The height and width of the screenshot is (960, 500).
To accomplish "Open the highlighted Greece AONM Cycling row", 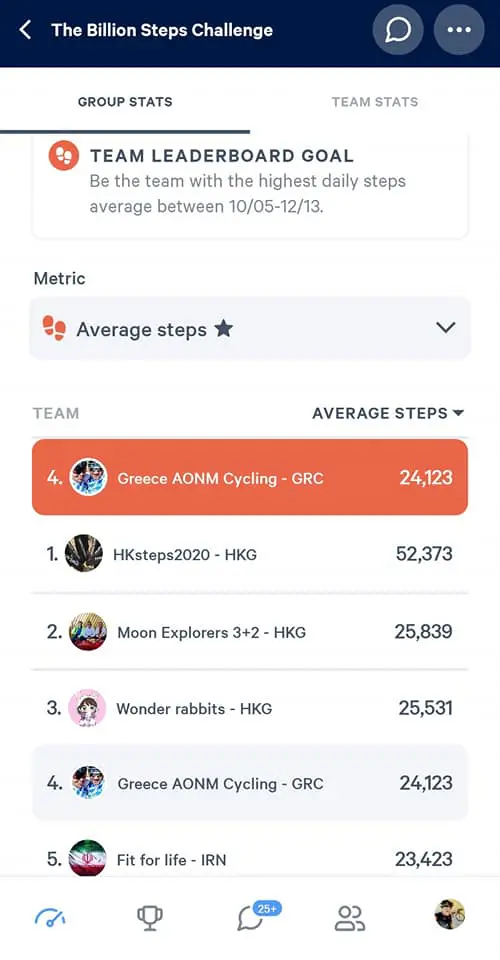I will 250,477.
